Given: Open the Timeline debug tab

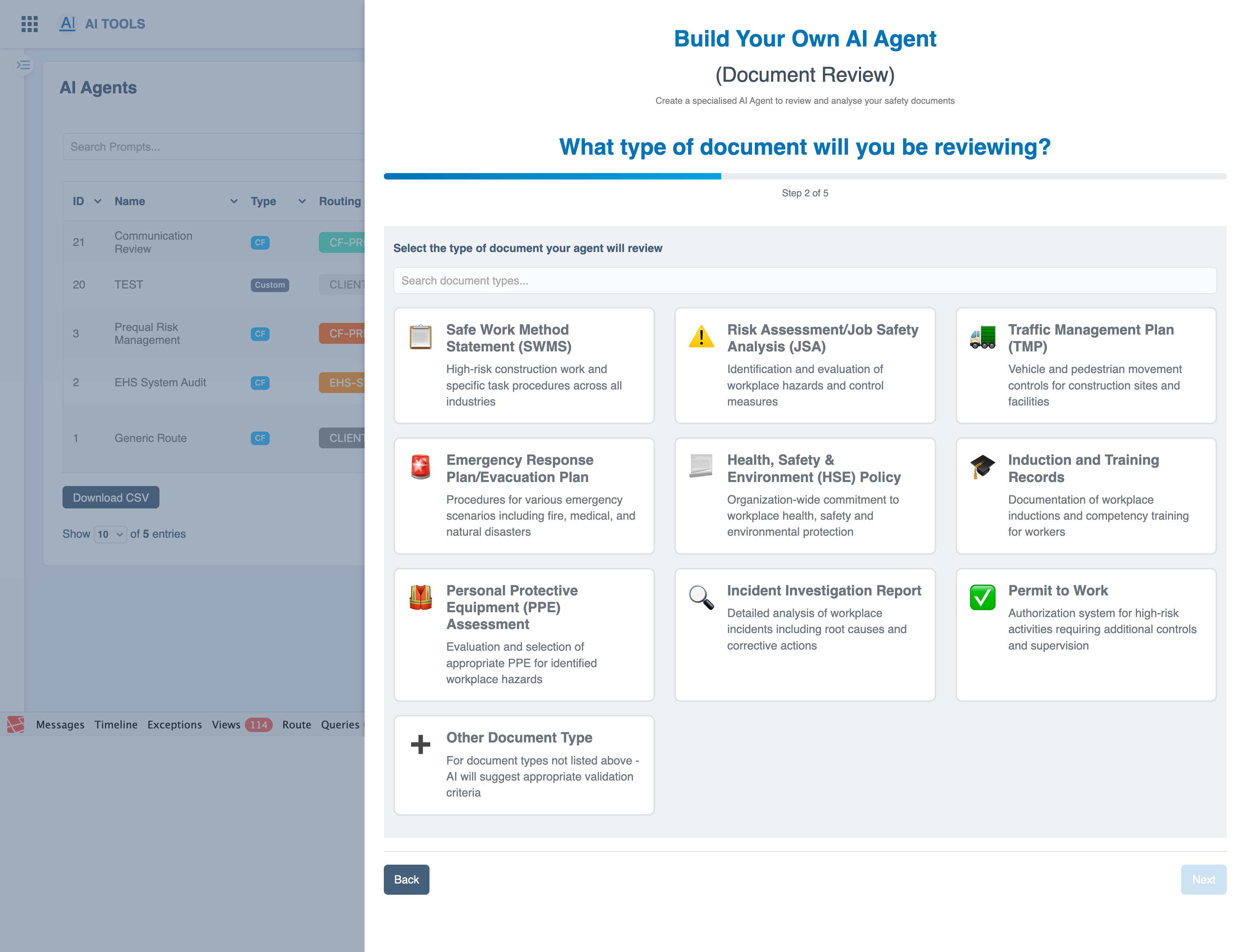Looking at the screenshot, I should pos(116,724).
